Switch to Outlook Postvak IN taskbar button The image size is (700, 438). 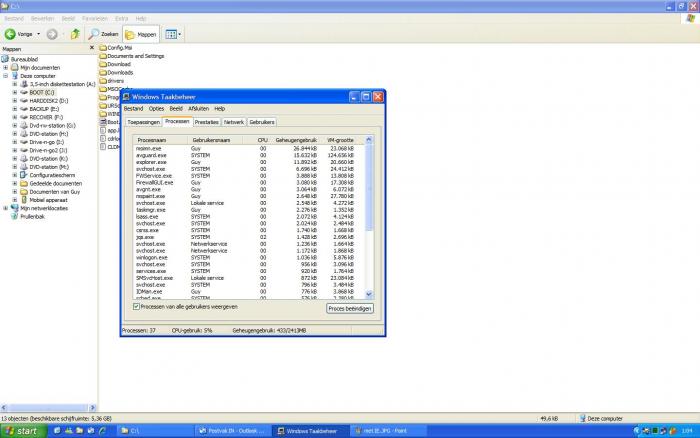coord(233,431)
